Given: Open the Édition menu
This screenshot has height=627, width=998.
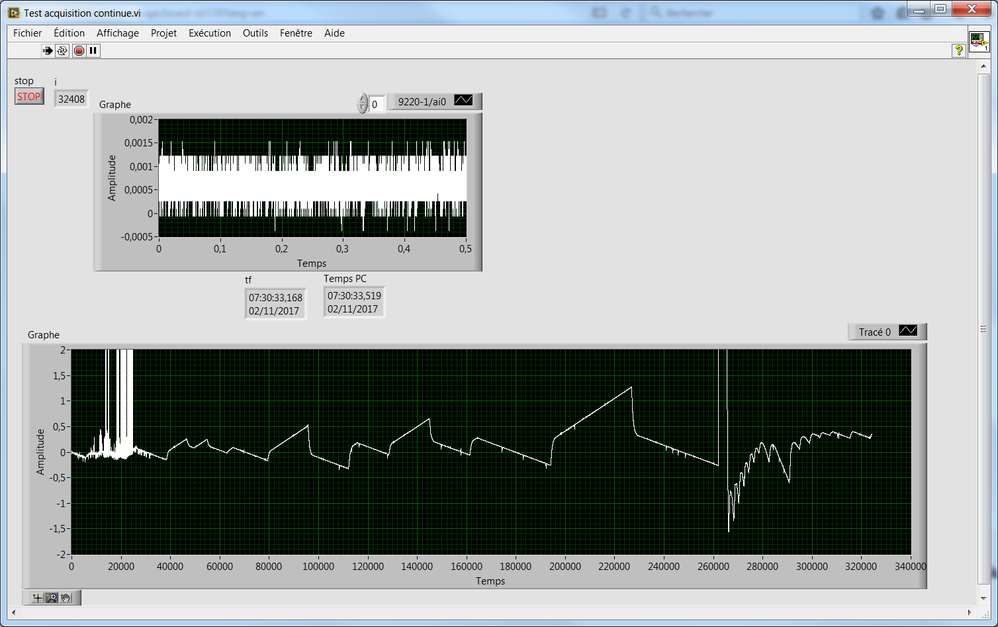Looking at the screenshot, I should (x=69, y=33).
